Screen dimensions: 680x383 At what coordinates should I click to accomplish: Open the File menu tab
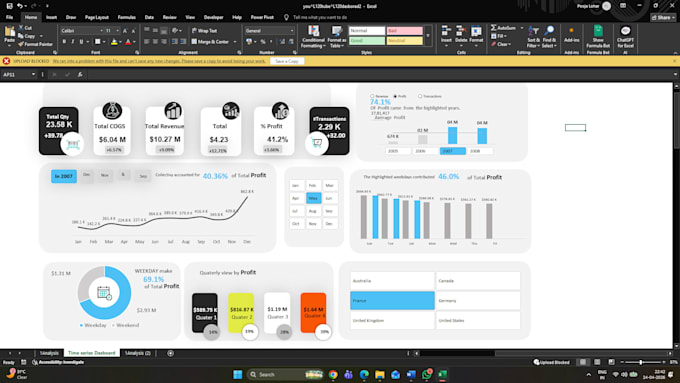click(9, 17)
